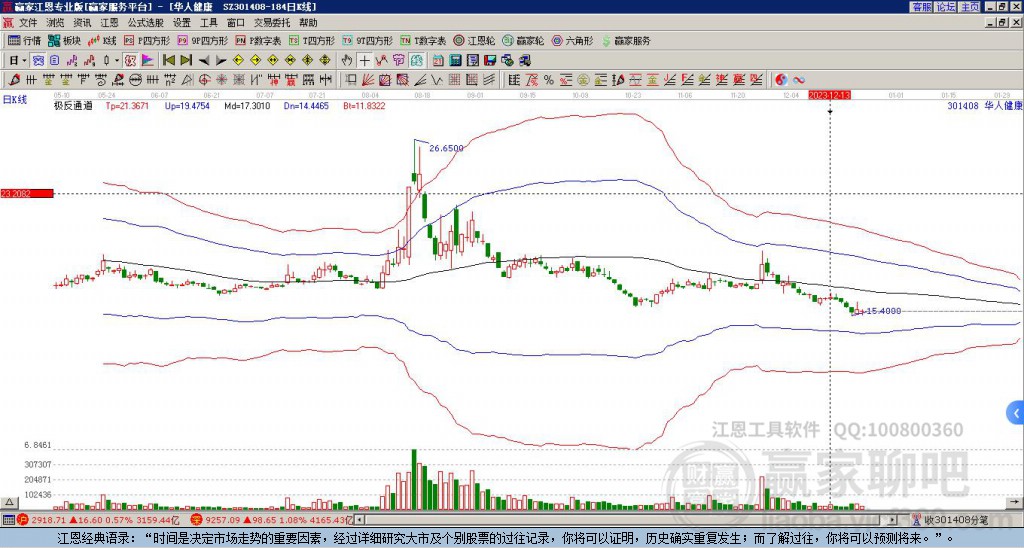1024x548 pixels.
Task: Click the 客服 link in title bar
Action: click(921, 7)
